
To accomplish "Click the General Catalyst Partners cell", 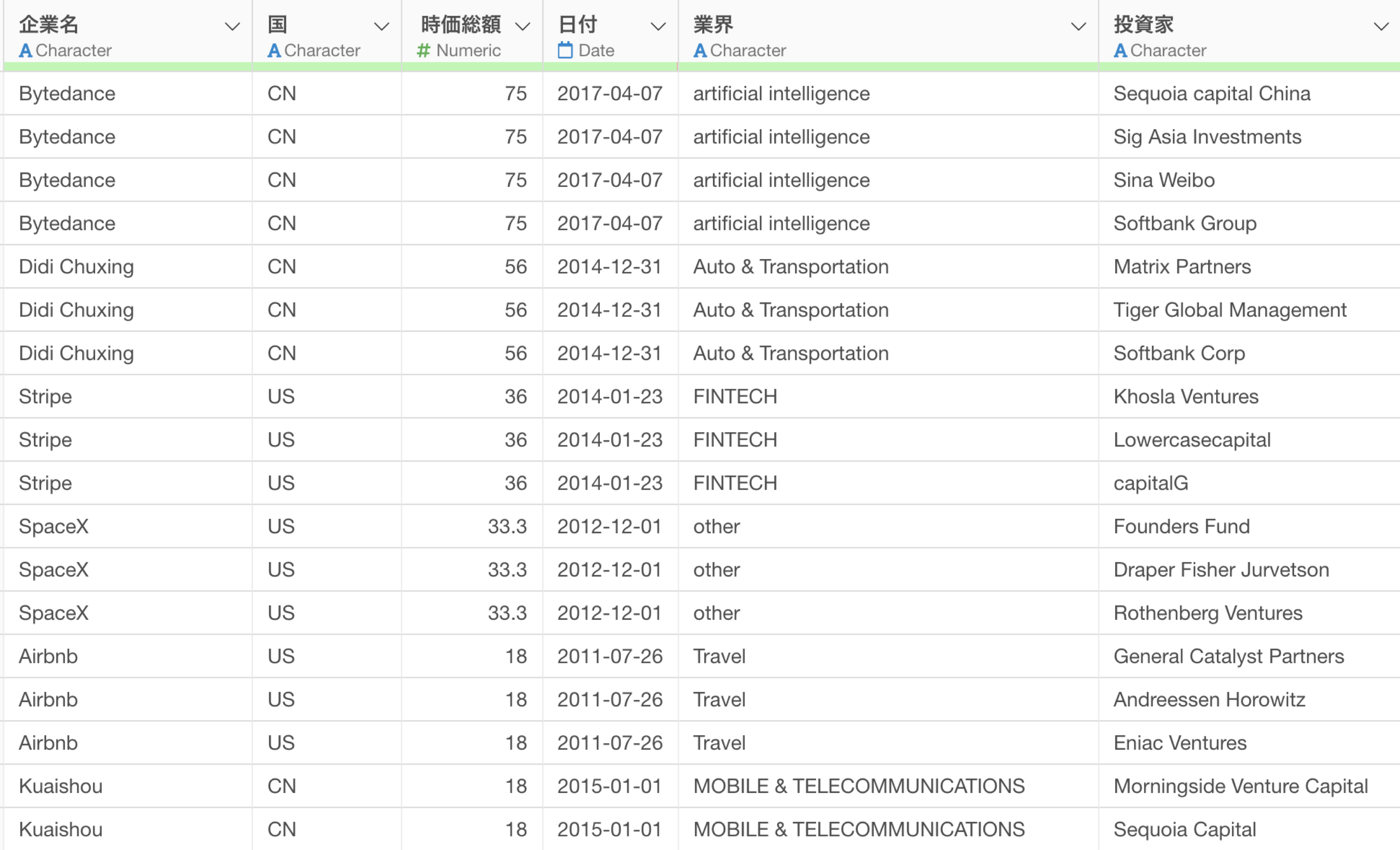I will coord(1249,656).
